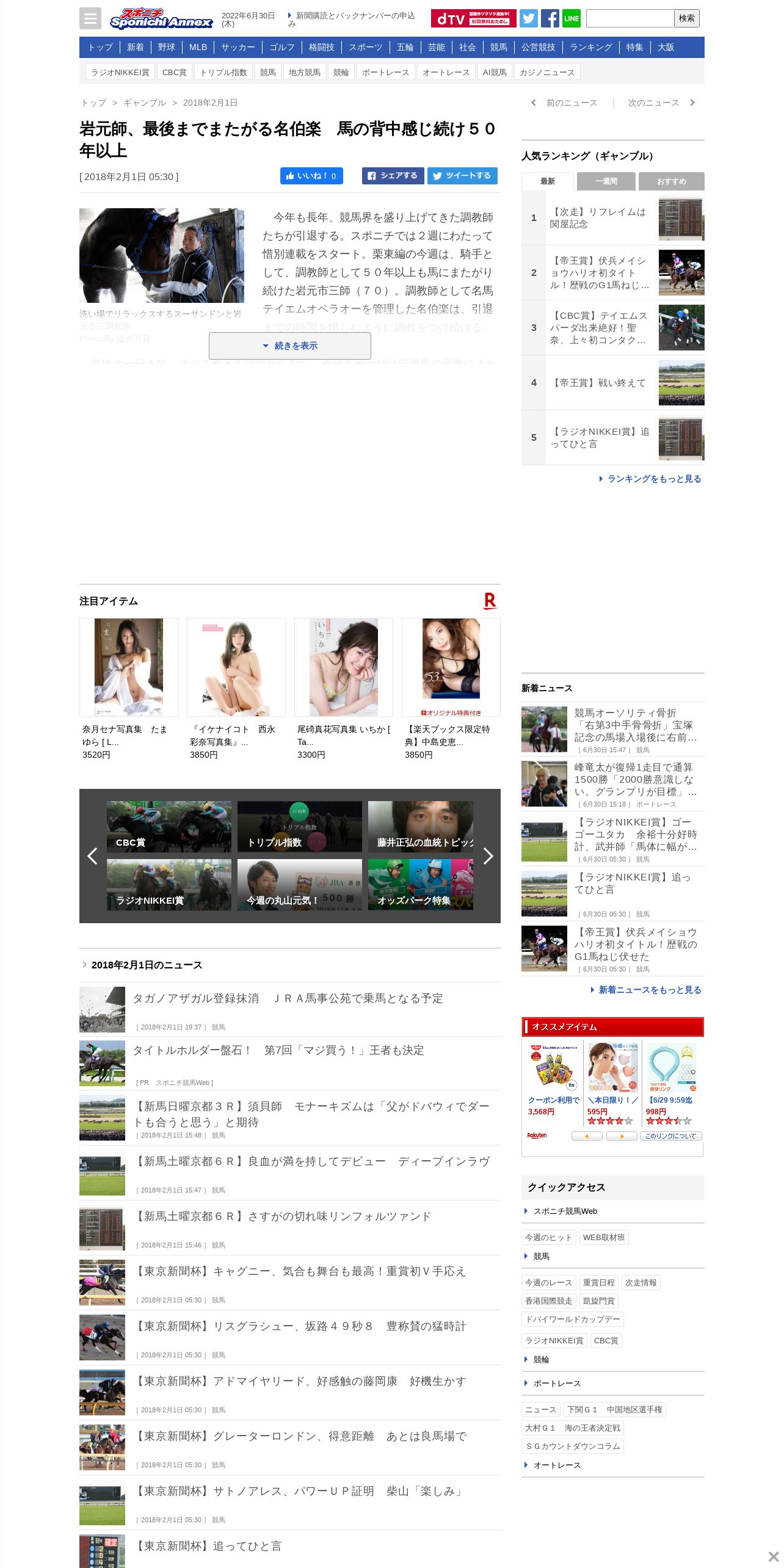The image size is (784, 1568).
Task: Go to previous carousel slide arrow
Action: point(92,856)
